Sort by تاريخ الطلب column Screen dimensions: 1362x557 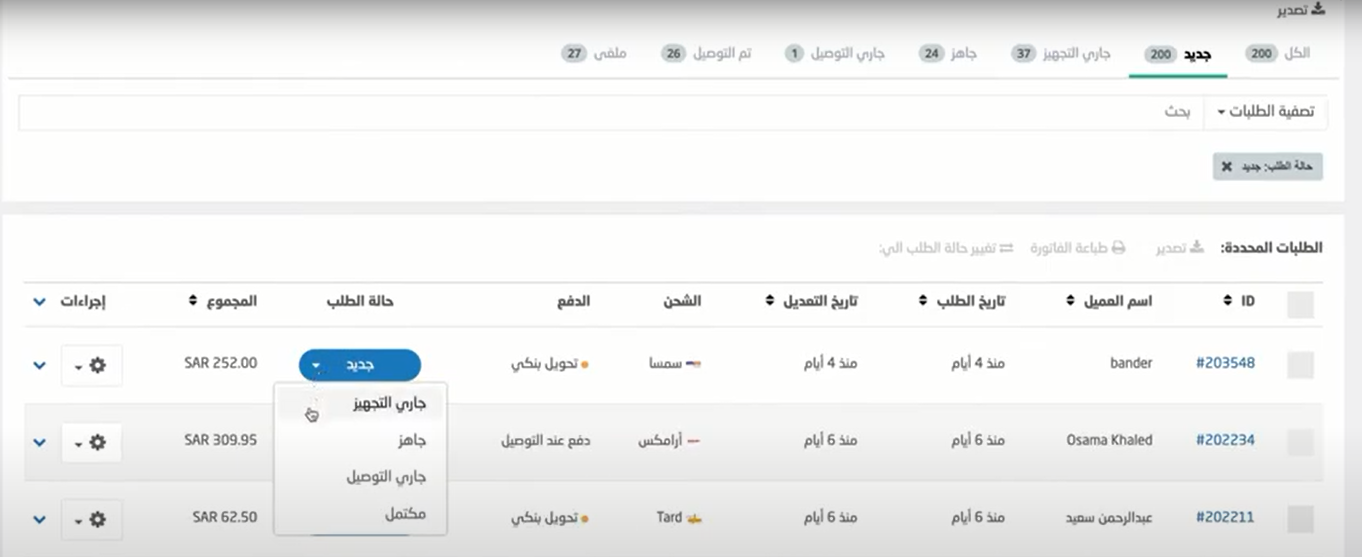[x=962, y=300]
